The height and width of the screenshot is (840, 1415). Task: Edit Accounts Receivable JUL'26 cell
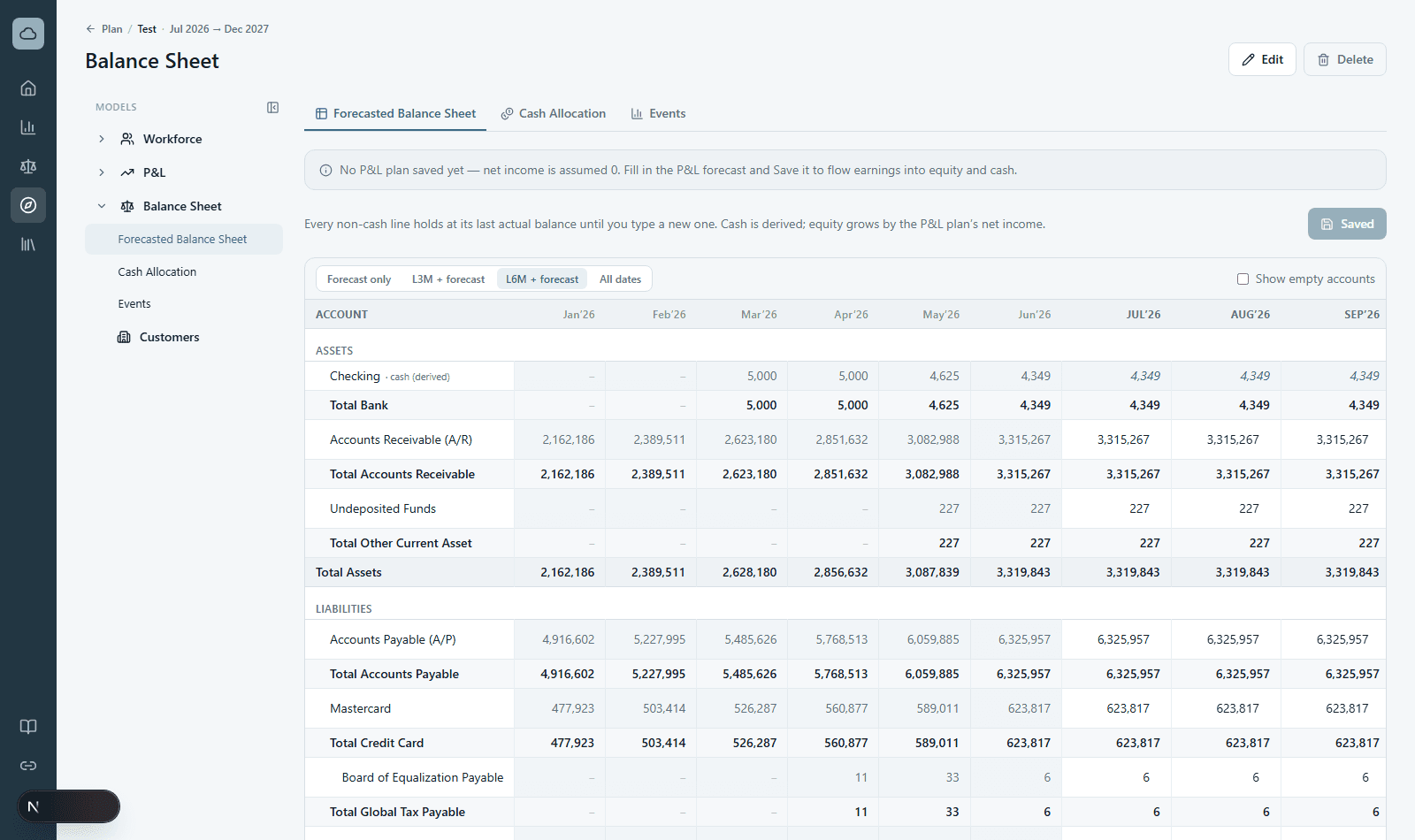click(x=1116, y=439)
